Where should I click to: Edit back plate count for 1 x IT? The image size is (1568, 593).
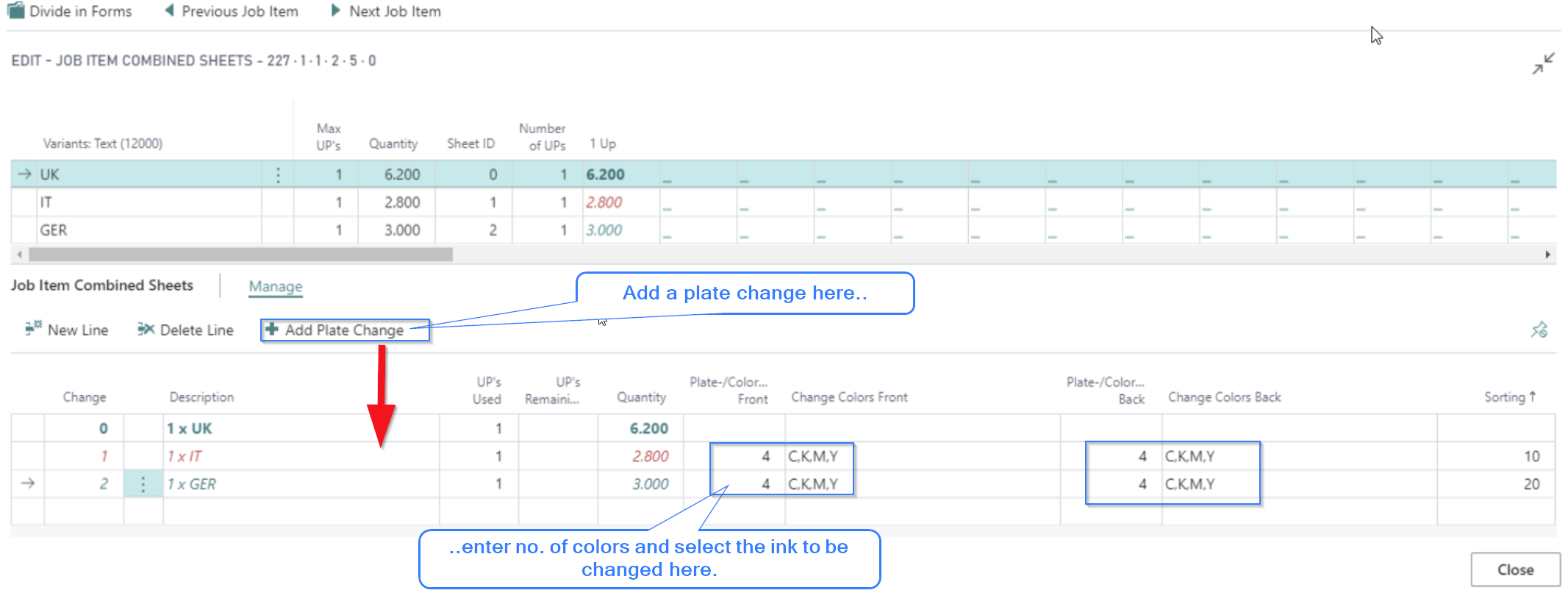(x=1111, y=456)
